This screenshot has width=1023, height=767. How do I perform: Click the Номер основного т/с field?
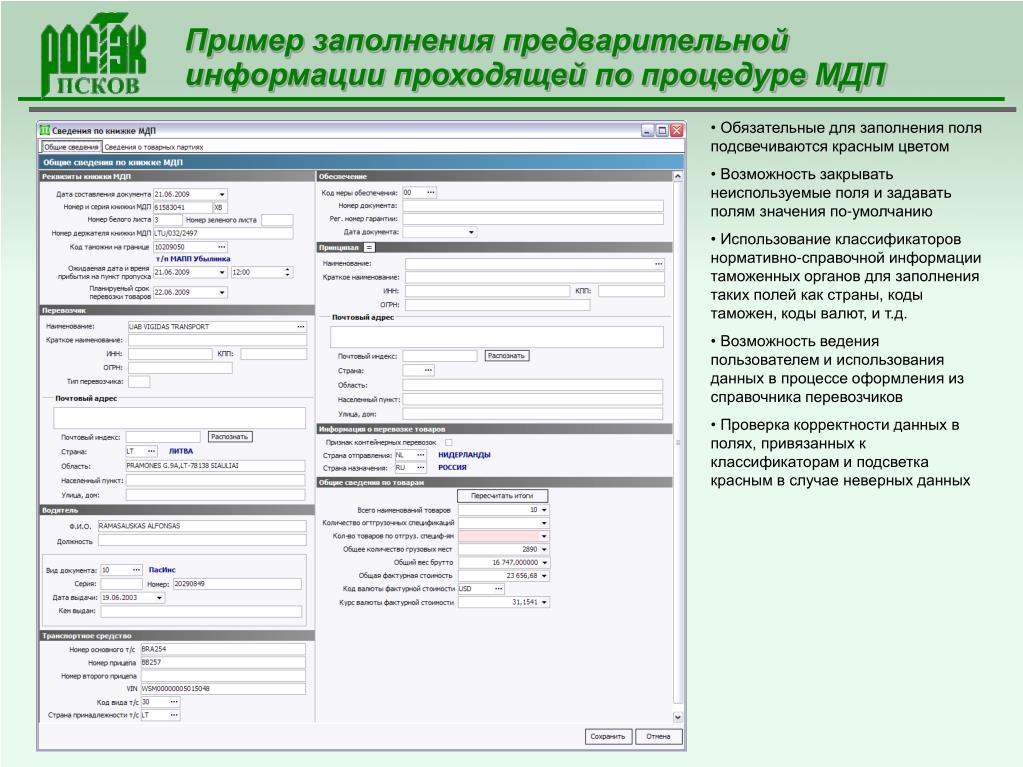(x=222, y=650)
